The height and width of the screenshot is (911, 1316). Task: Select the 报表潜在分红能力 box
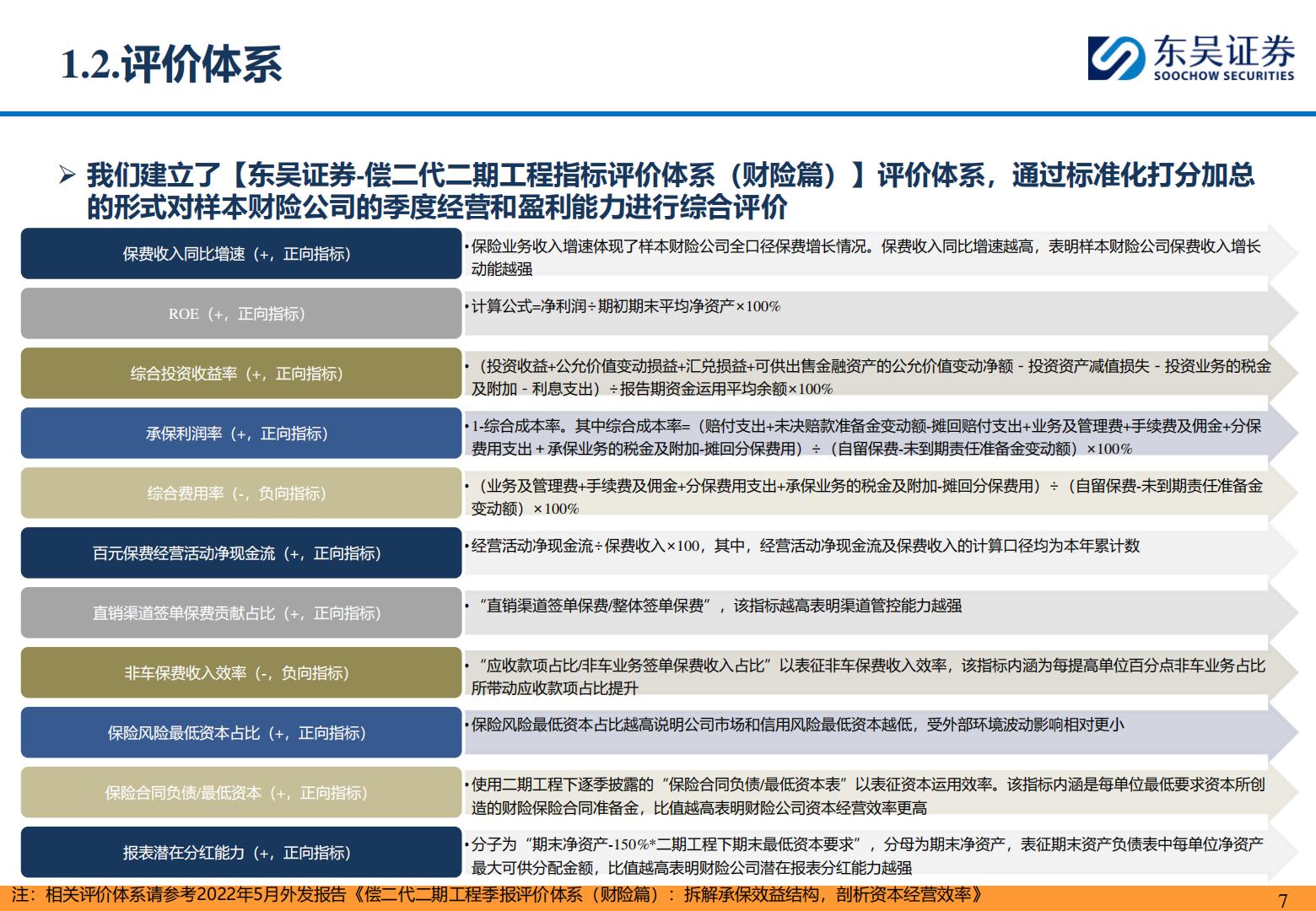click(241, 852)
